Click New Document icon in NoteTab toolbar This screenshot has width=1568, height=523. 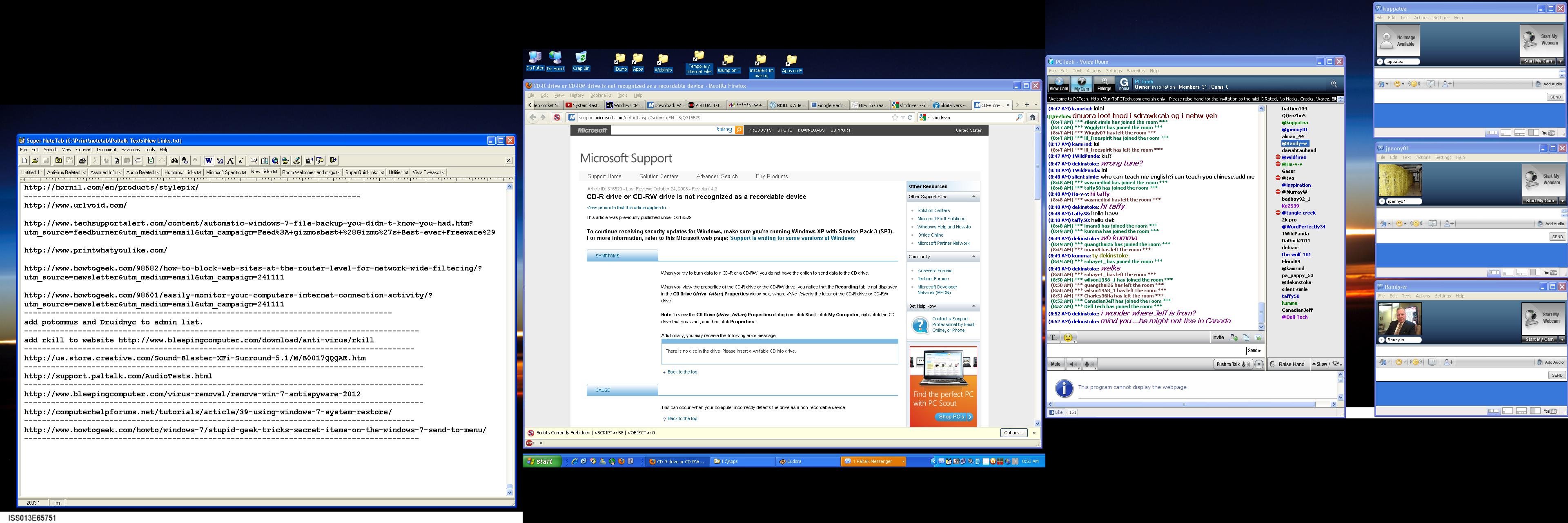[x=24, y=161]
